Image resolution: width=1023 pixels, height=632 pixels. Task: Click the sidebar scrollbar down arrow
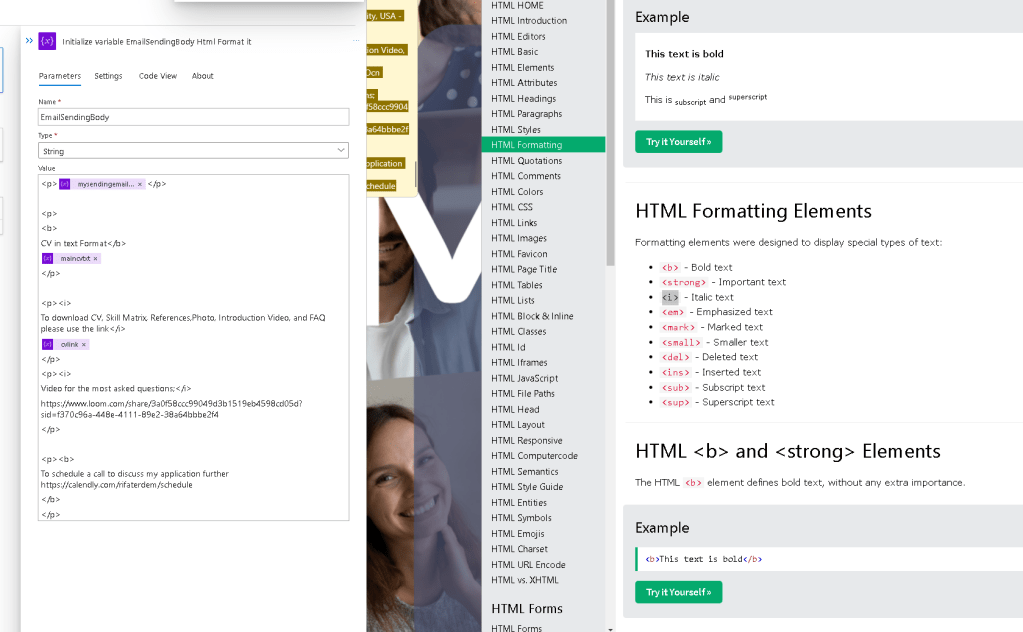coord(611,629)
